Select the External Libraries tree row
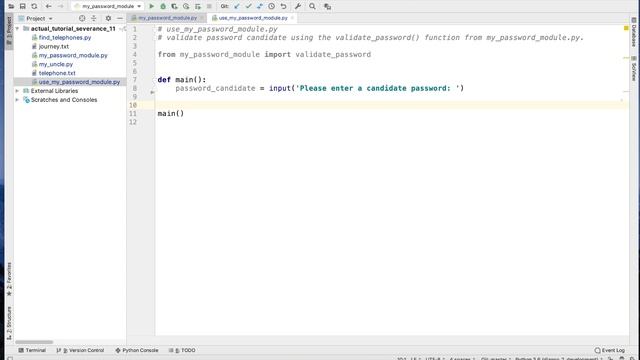 [x=54, y=91]
